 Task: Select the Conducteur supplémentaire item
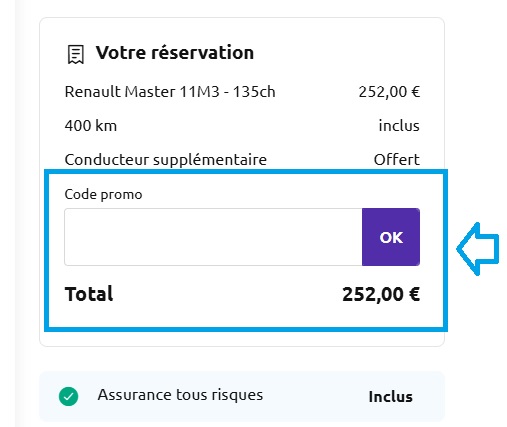coord(166,160)
